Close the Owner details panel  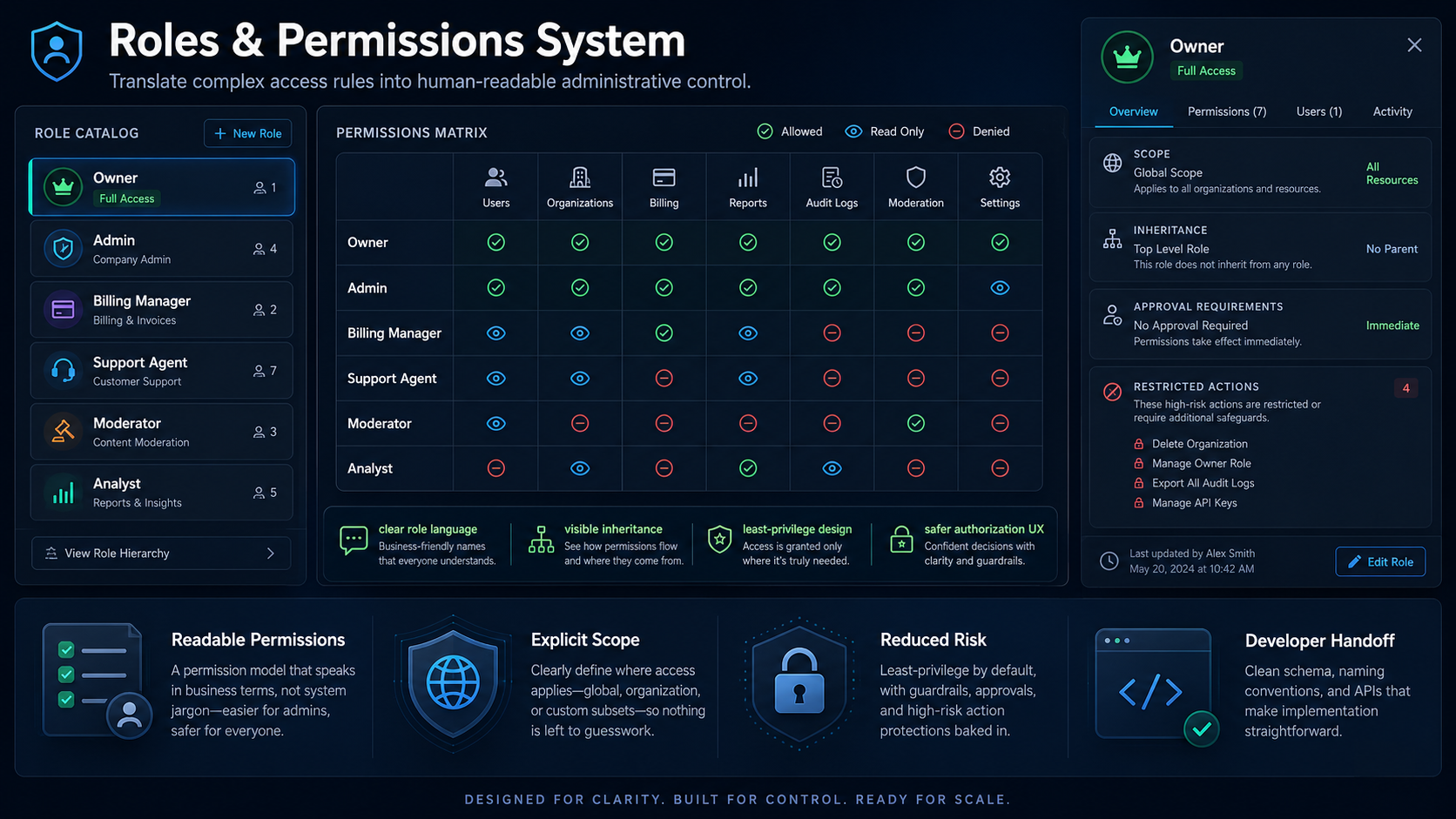coord(1414,45)
